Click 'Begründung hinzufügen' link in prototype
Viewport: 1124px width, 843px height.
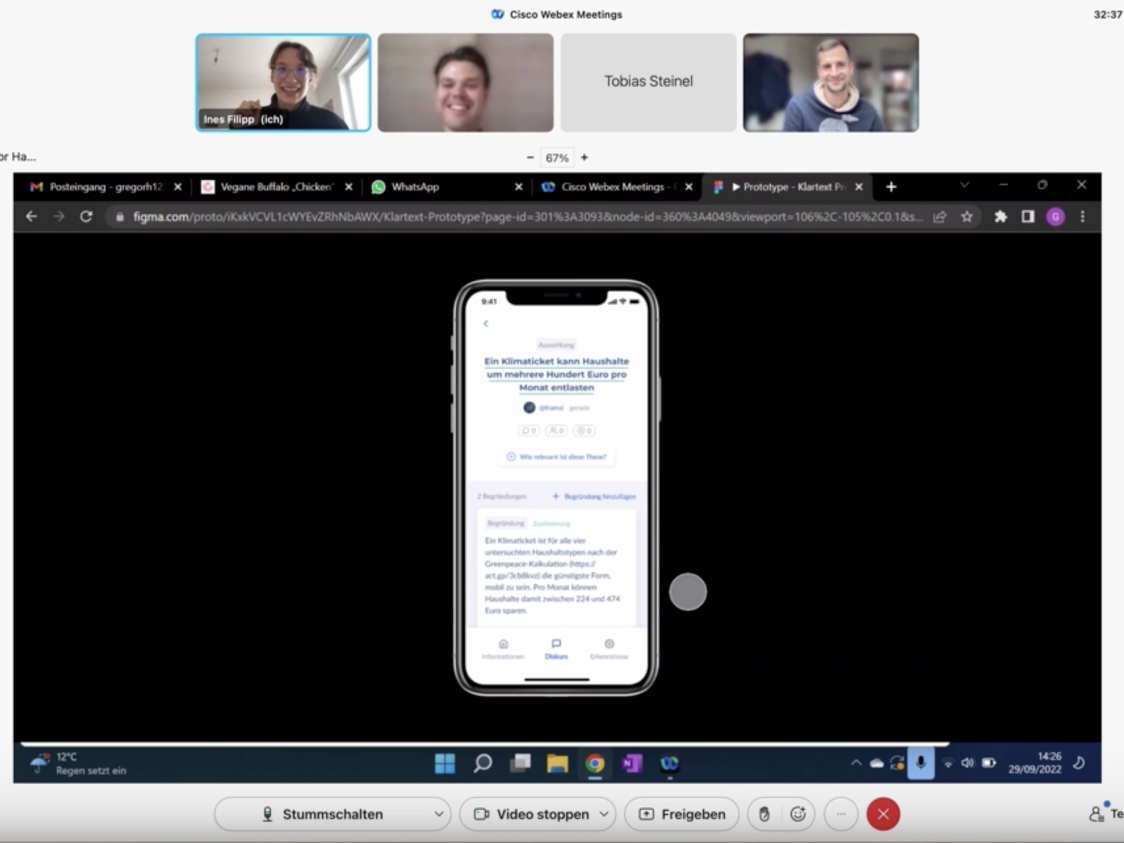(x=594, y=496)
